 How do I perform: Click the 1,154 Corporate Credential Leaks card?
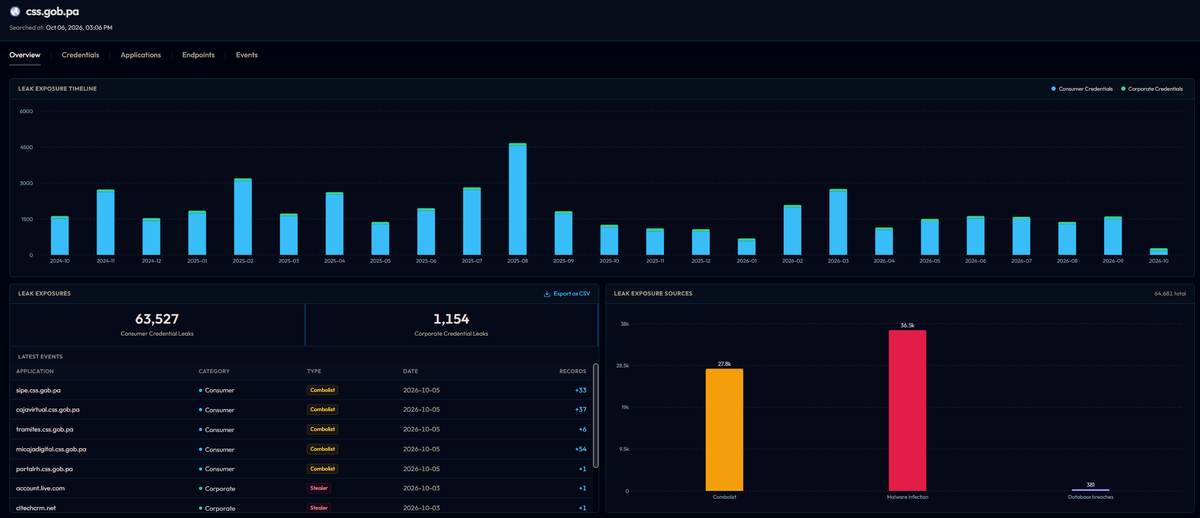pyautogui.click(x=450, y=325)
